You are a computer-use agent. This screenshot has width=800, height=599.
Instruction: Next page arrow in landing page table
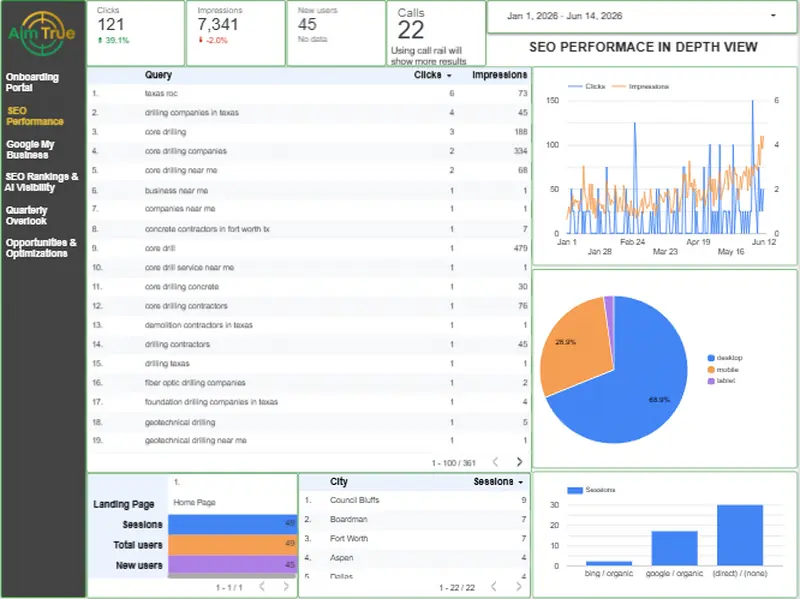(x=286, y=587)
